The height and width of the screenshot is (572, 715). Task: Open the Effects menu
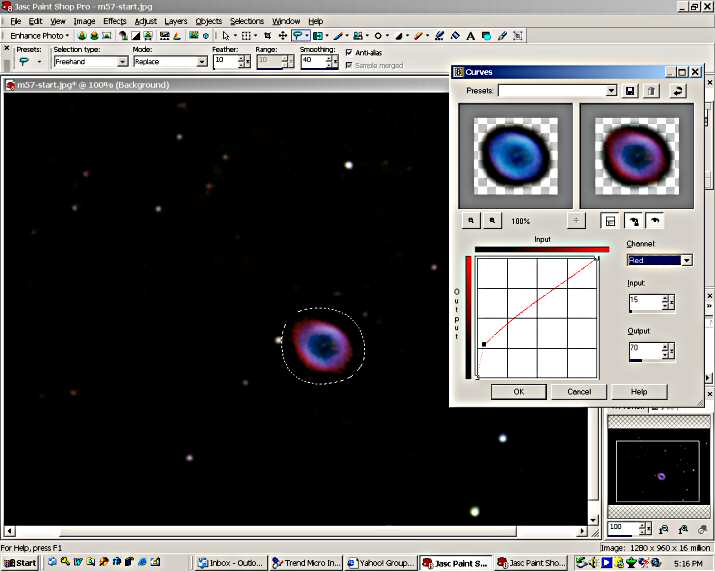click(114, 21)
